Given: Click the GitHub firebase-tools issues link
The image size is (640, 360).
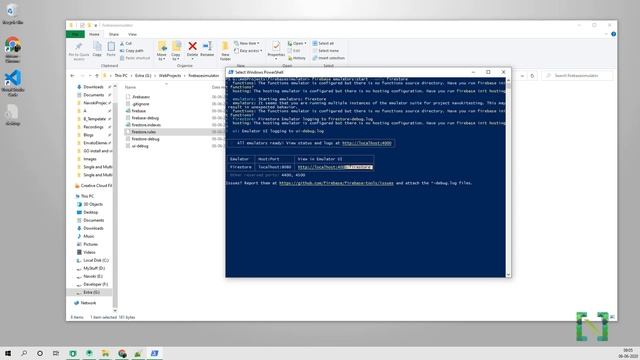Looking at the screenshot, I should [336, 183].
